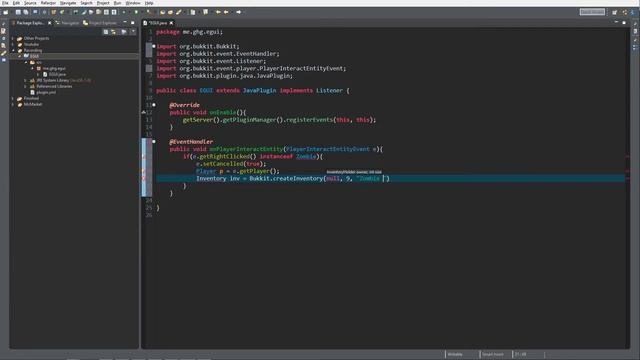Collapse the me.ghg.egui package node
This screenshot has height=360, width=640.
coord(32,69)
